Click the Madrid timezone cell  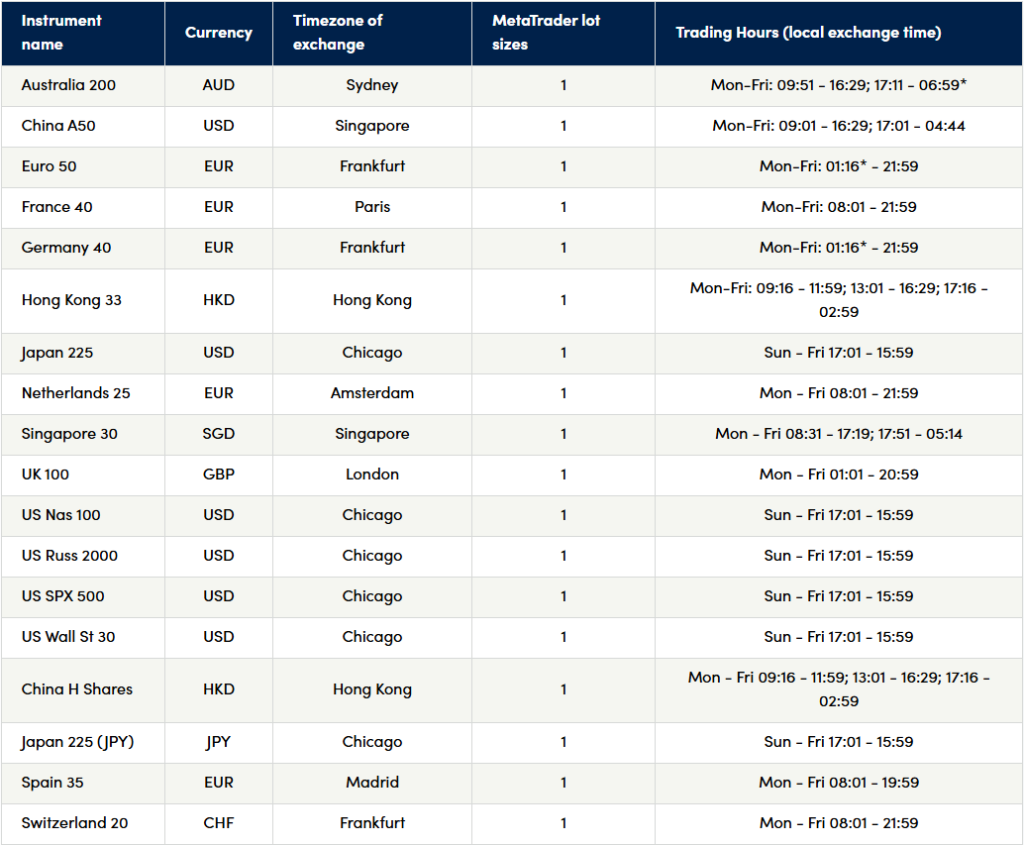(x=372, y=782)
